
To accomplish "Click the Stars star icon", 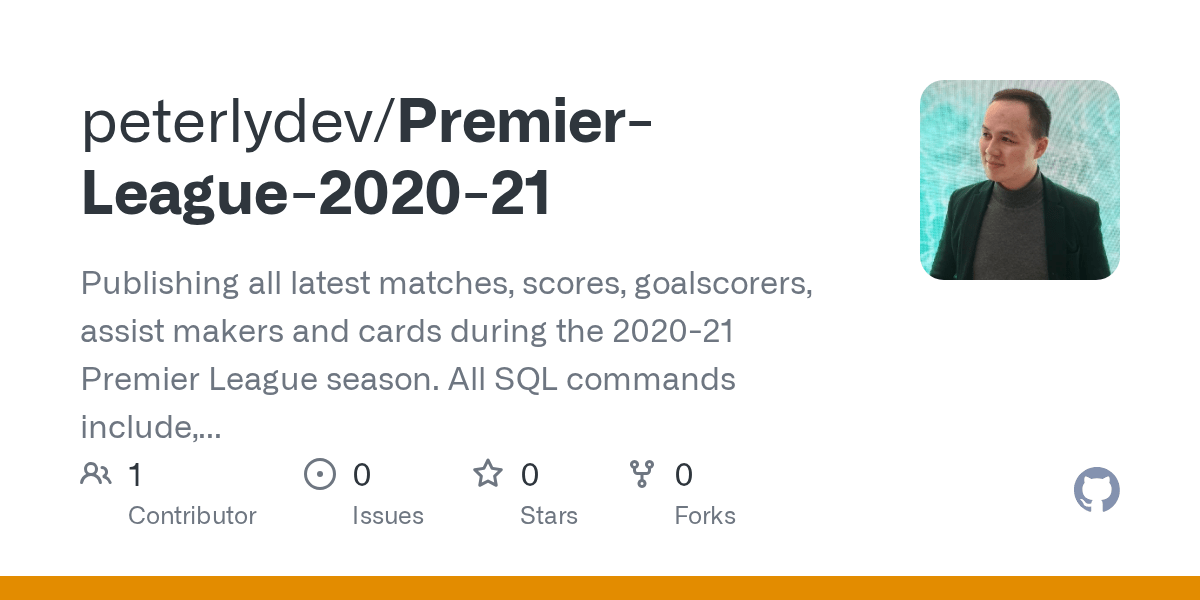I will click(488, 474).
